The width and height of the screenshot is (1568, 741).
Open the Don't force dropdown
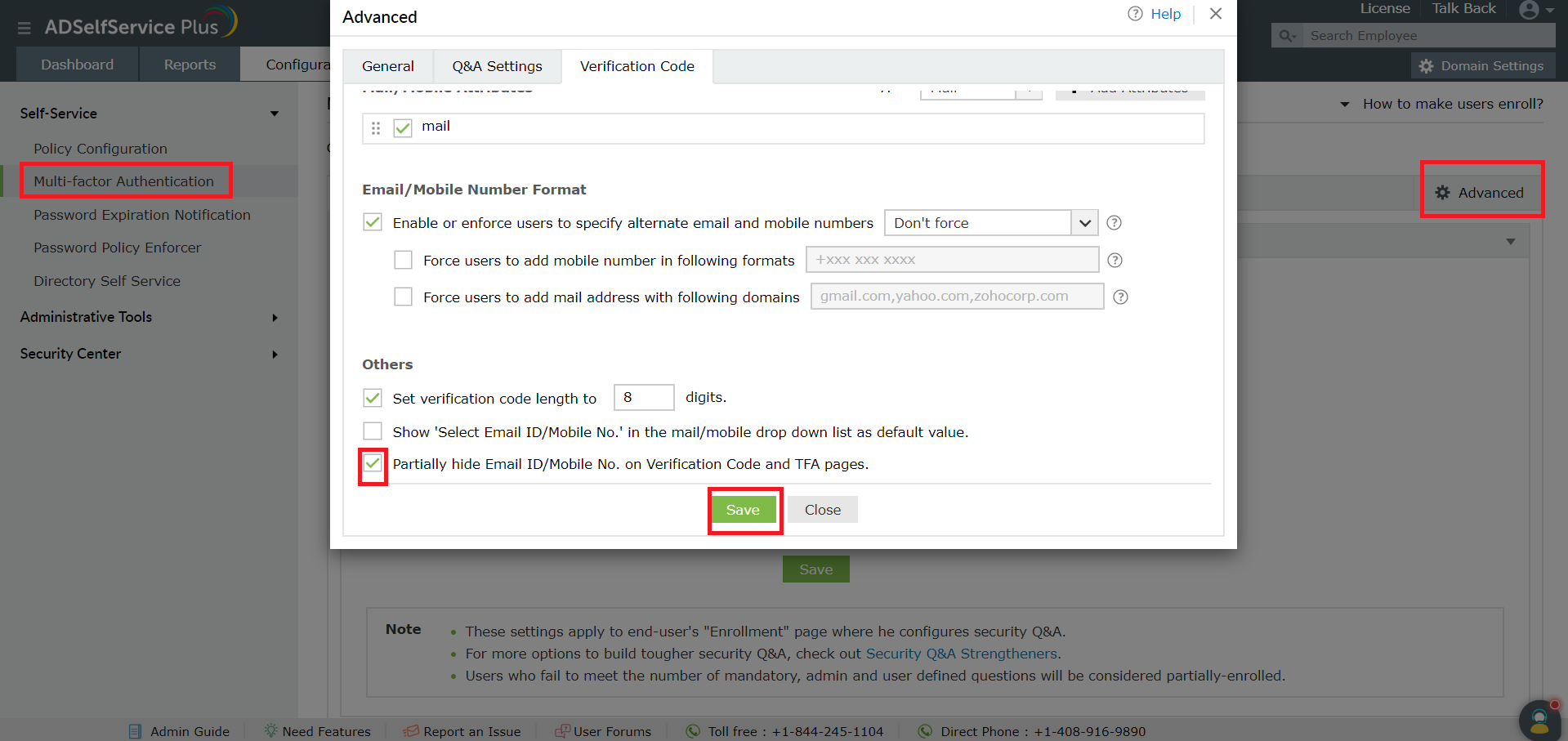[x=991, y=223]
